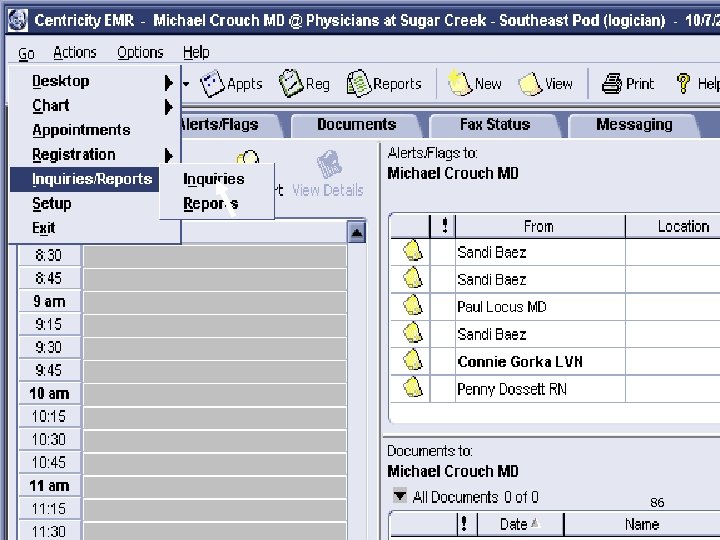Select the 9:15 time label
720x540 pixels.
[x=49, y=325]
